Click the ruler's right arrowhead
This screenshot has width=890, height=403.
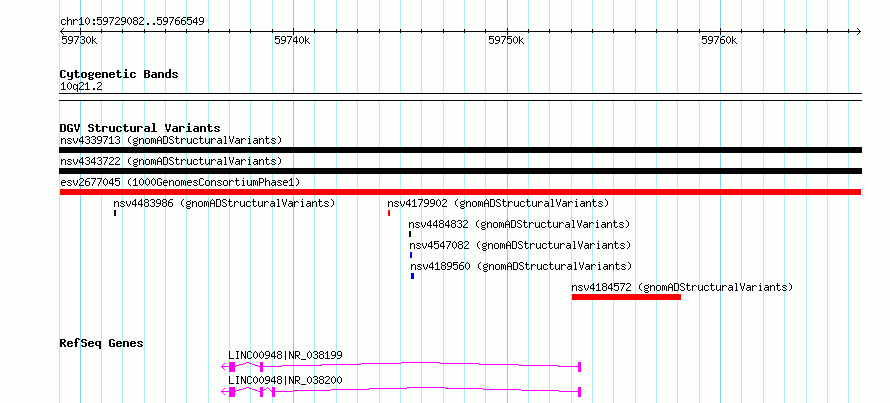tap(858, 31)
